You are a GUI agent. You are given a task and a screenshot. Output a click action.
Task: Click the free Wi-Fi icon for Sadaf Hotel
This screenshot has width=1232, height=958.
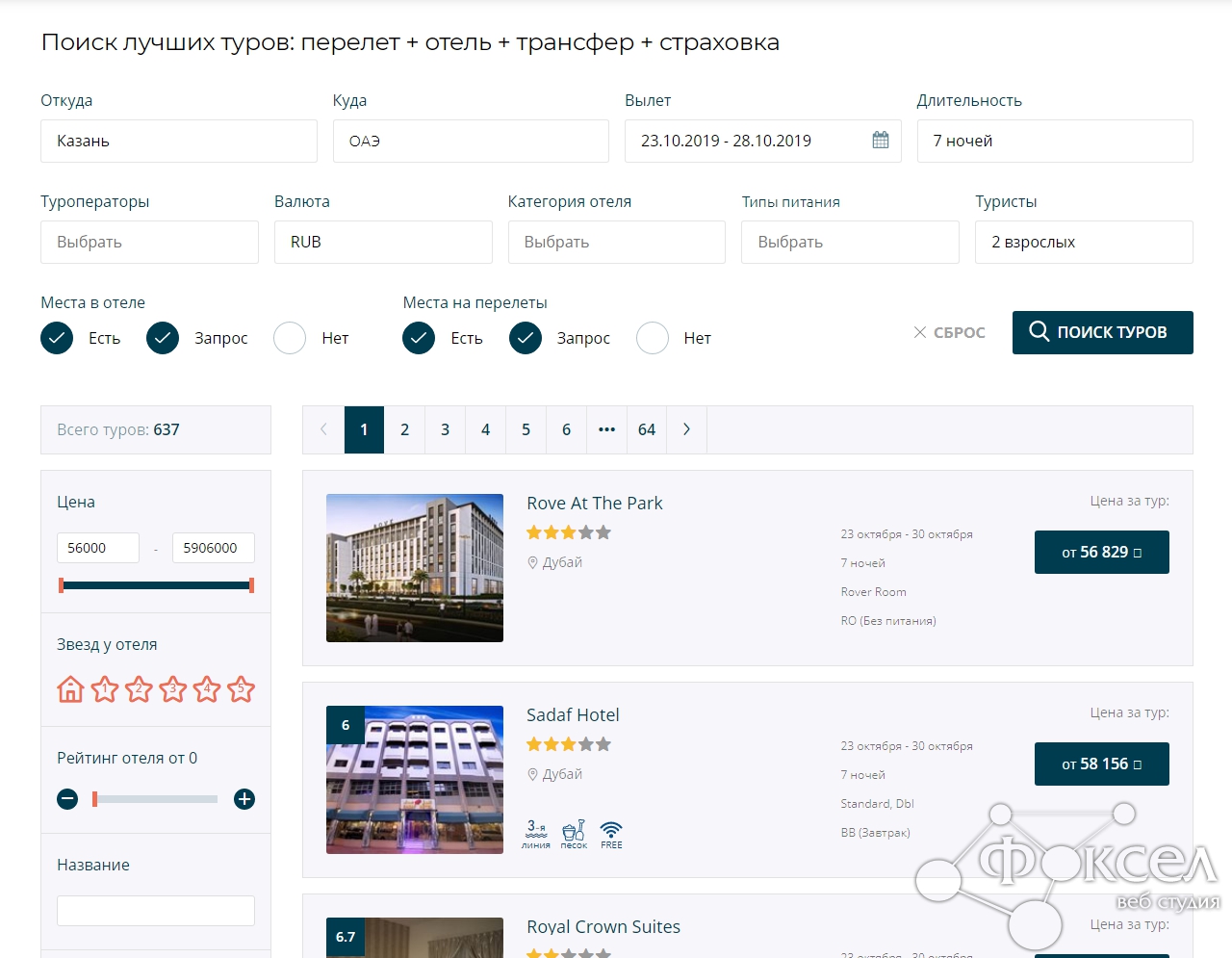[x=611, y=833]
